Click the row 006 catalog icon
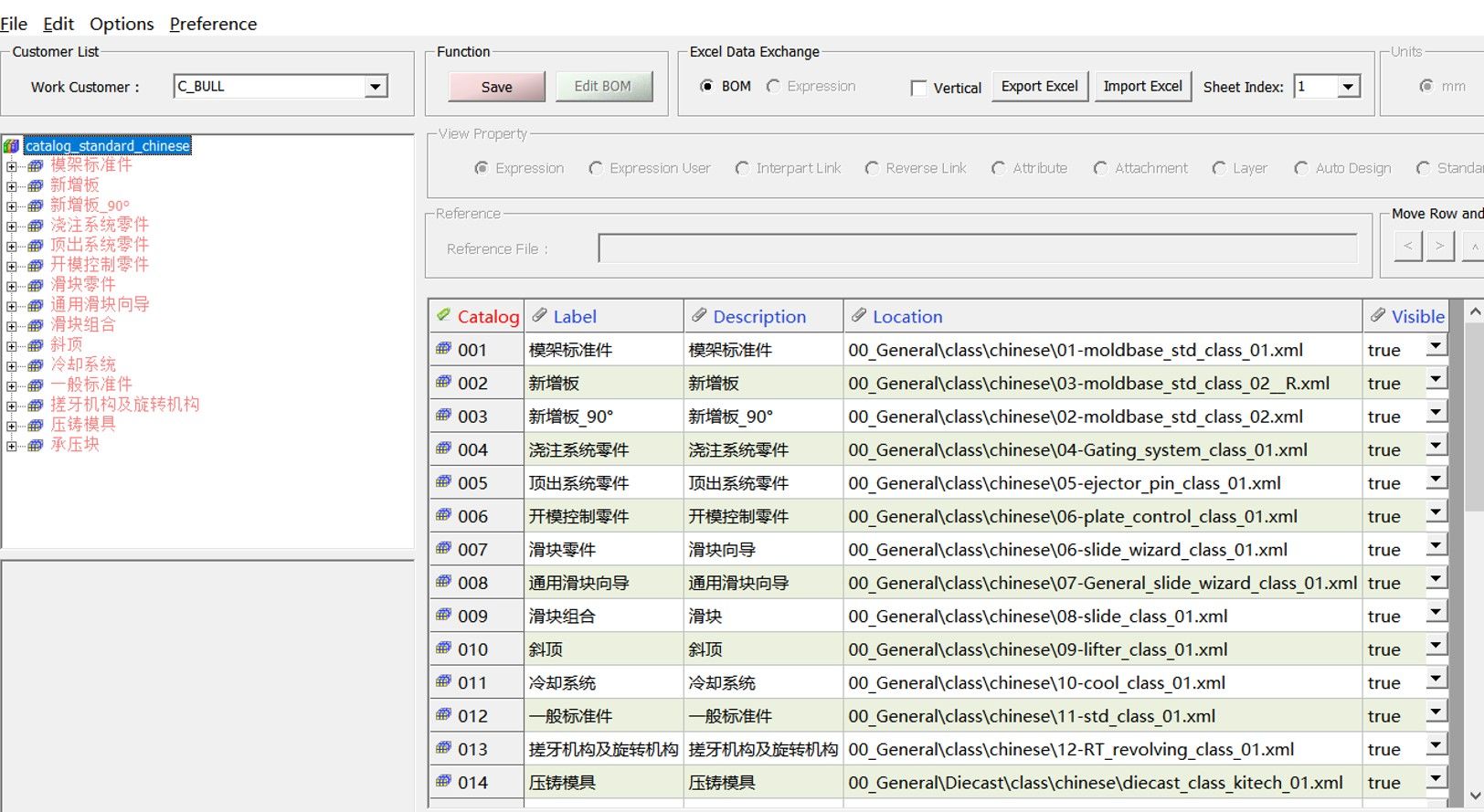1484x812 pixels. click(x=444, y=514)
